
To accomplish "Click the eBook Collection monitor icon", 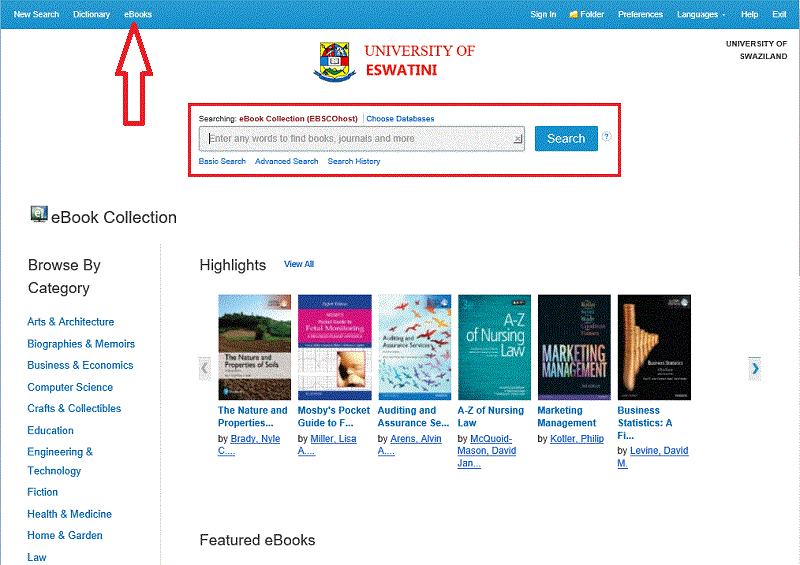I will (39, 214).
